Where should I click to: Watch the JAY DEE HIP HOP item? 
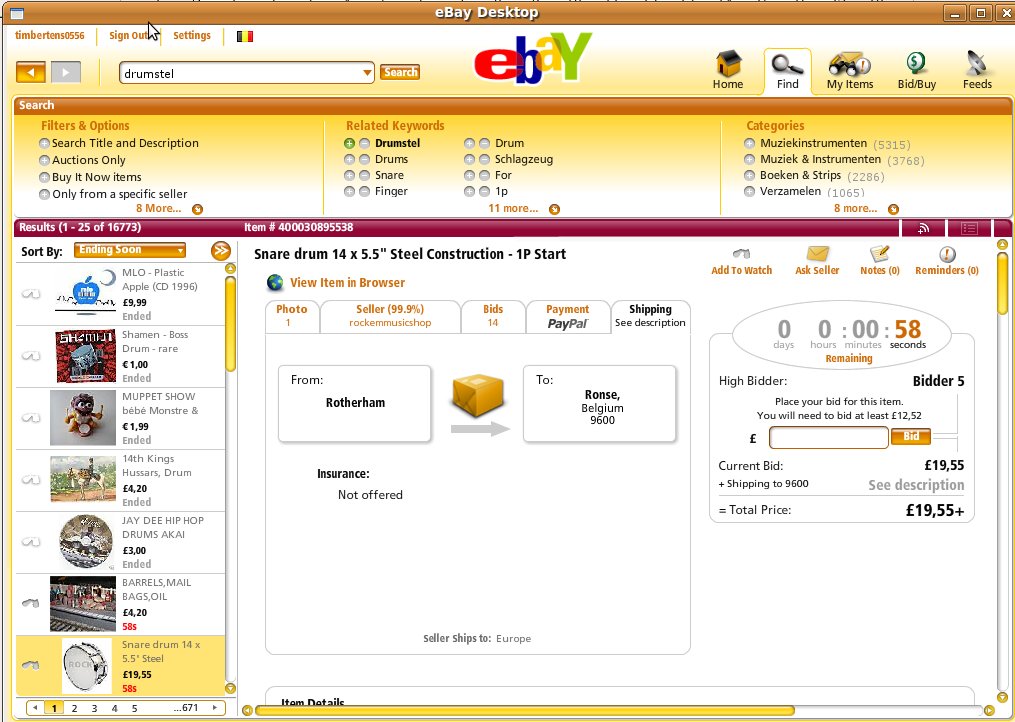tap(30, 542)
